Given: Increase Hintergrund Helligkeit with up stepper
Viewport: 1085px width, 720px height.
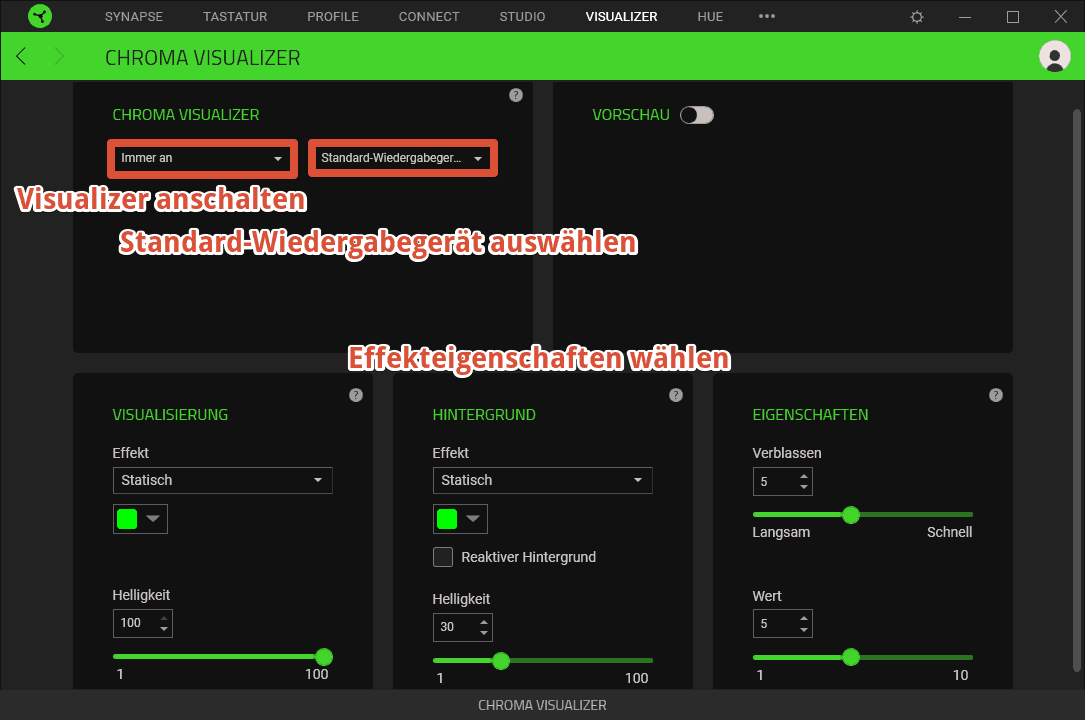Looking at the screenshot, I should 484,622.
